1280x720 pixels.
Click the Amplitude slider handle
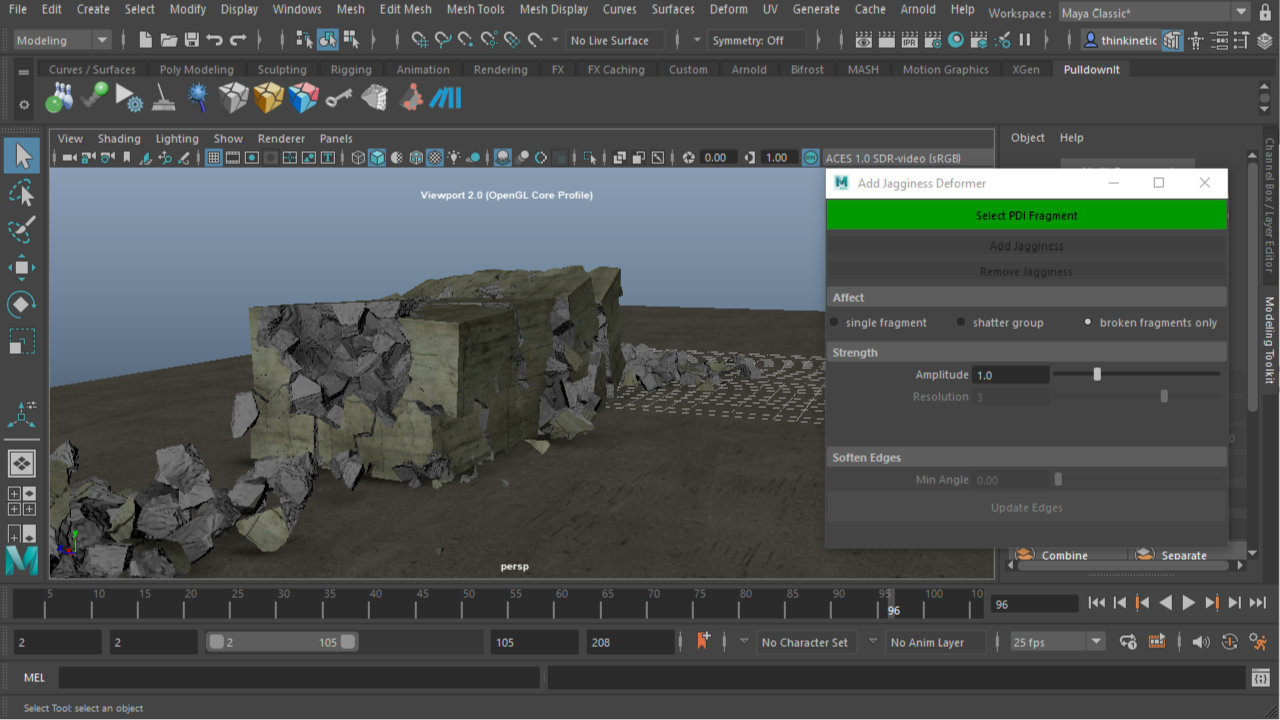(x=1097, y=374)
